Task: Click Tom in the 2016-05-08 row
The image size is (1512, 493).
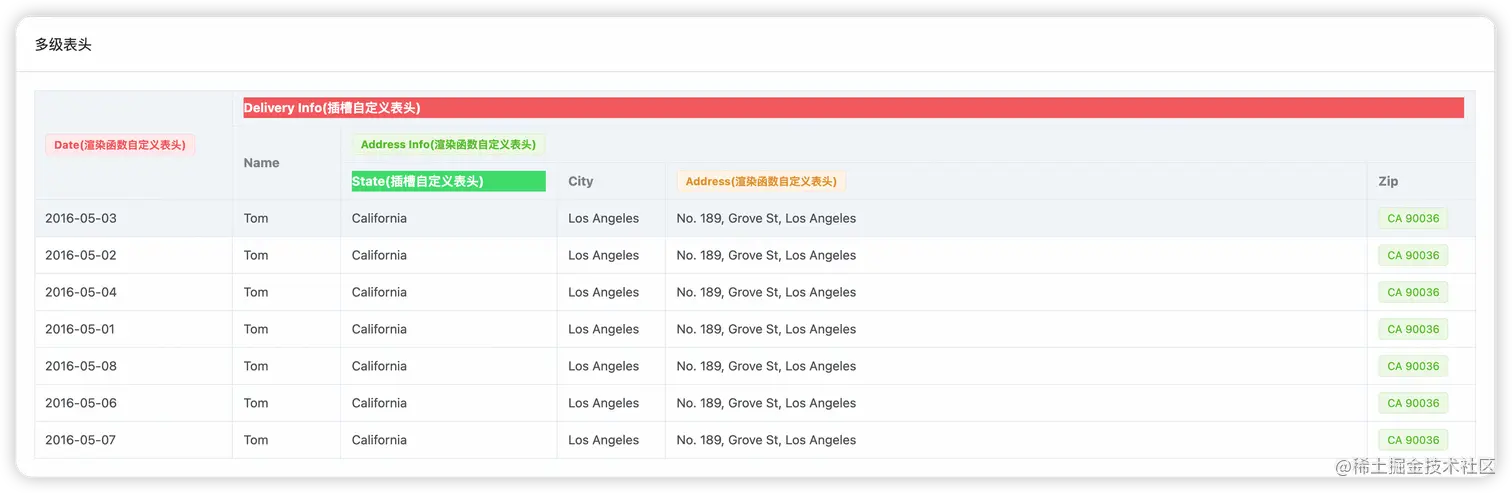Action: coord(256,366)
